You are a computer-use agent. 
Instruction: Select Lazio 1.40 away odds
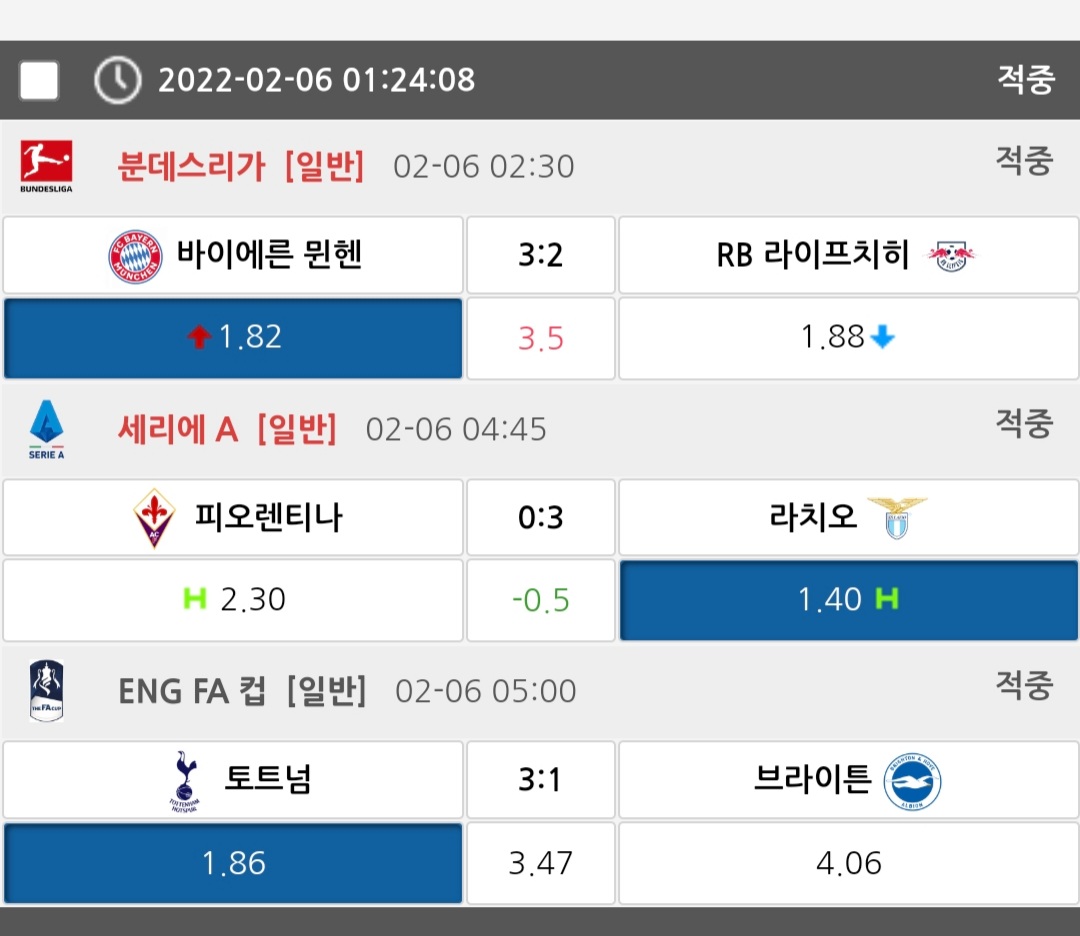coord(848,600)
